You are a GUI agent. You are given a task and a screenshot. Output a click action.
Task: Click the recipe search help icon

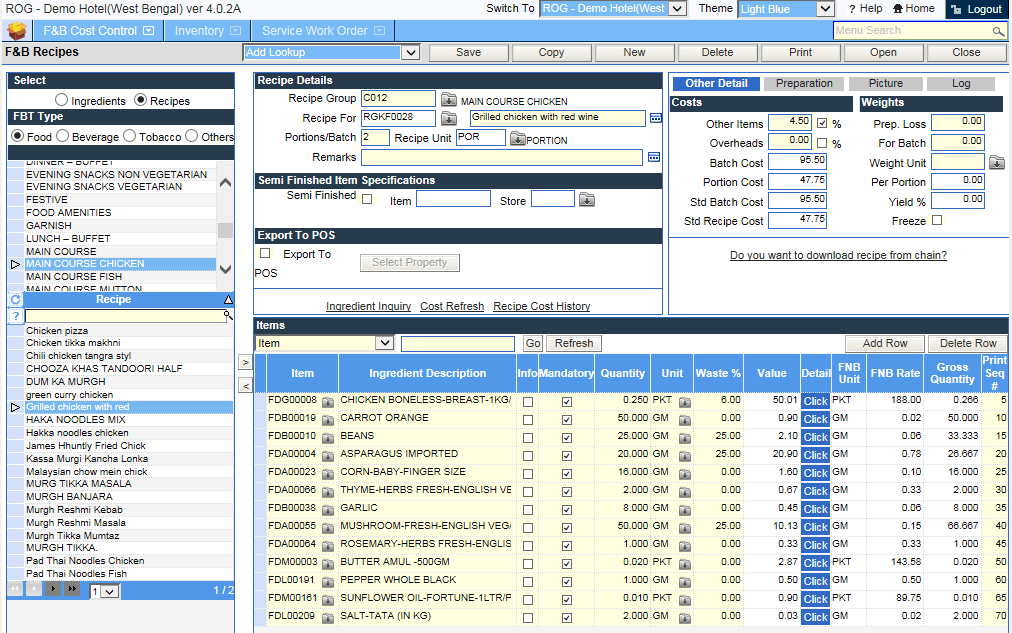click(x=15, y=316)
